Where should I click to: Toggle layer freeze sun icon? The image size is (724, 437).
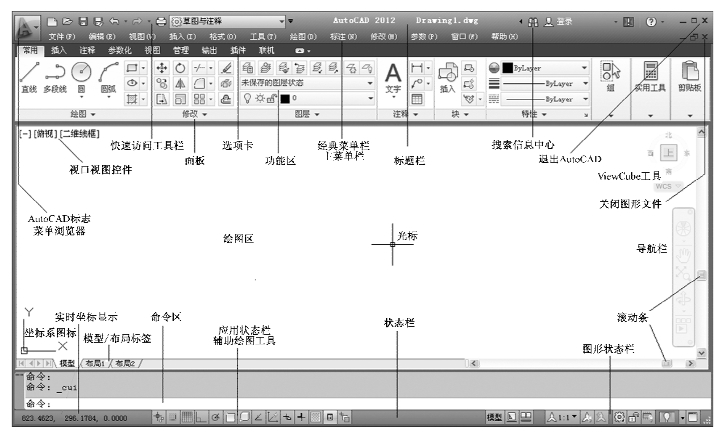click(x=260, y=98)
